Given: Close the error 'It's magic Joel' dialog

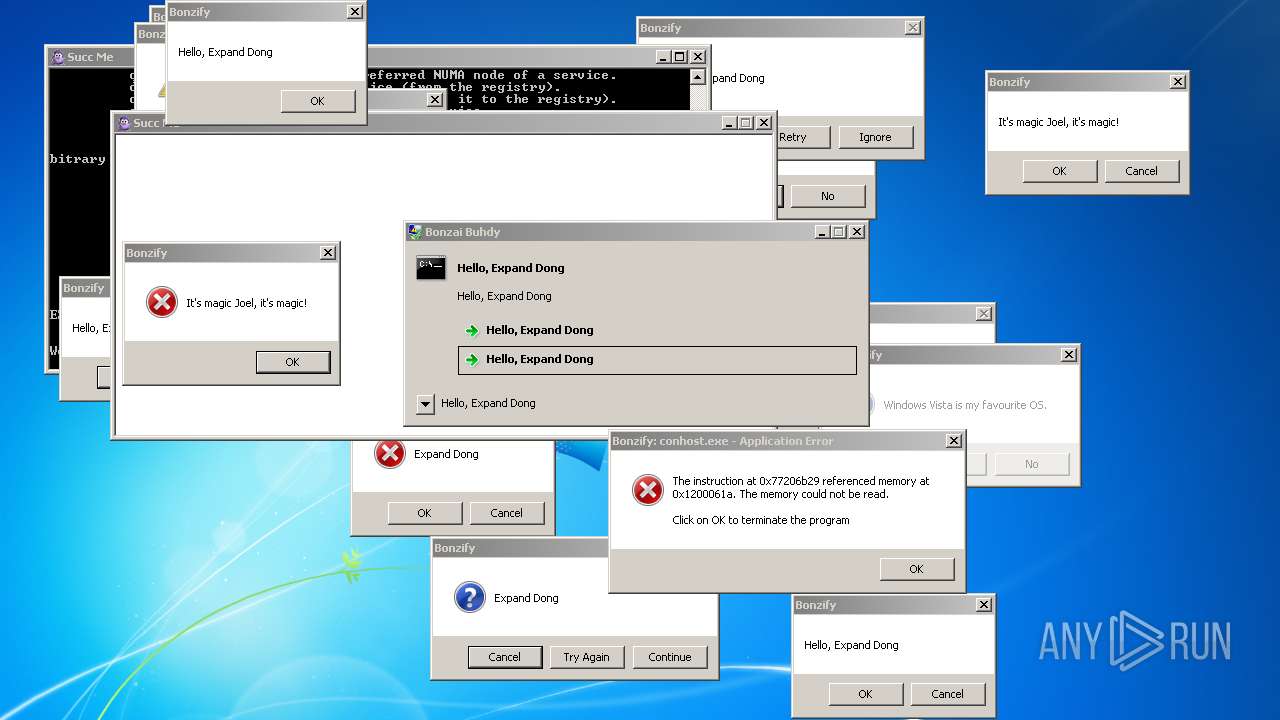Looking at the screenshot, I should [328, 253].
